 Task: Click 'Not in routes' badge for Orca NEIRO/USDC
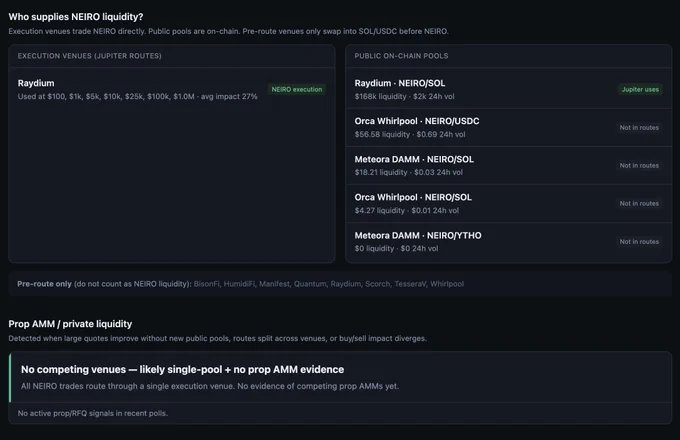(x=639, y=127)
